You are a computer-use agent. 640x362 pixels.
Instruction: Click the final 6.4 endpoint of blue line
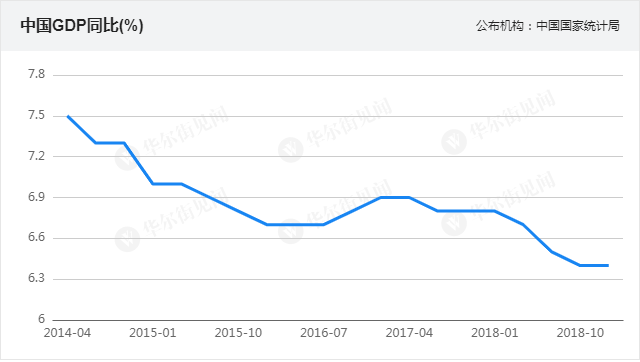[x=608, y=266]
